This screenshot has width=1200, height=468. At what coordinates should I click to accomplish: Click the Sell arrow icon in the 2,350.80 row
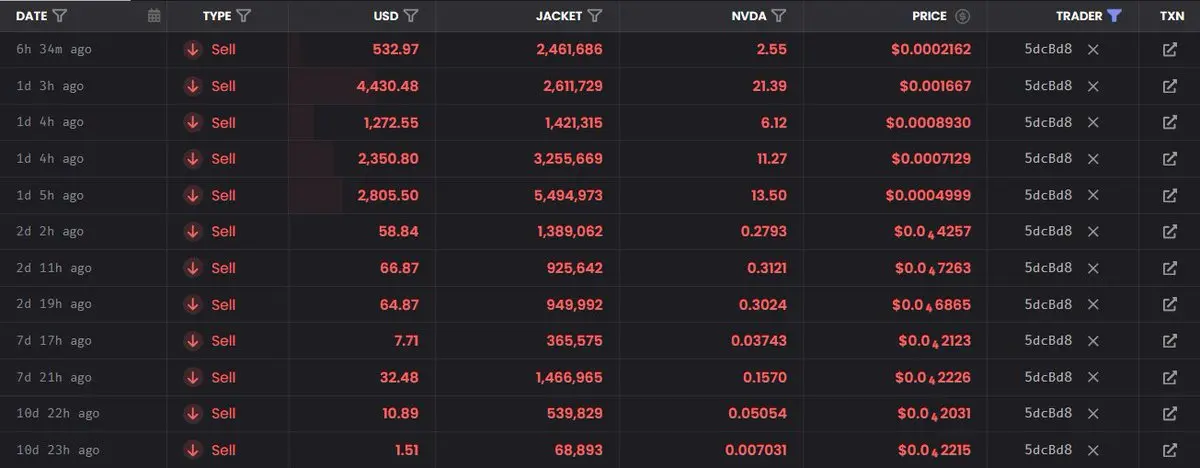[193, 158]
